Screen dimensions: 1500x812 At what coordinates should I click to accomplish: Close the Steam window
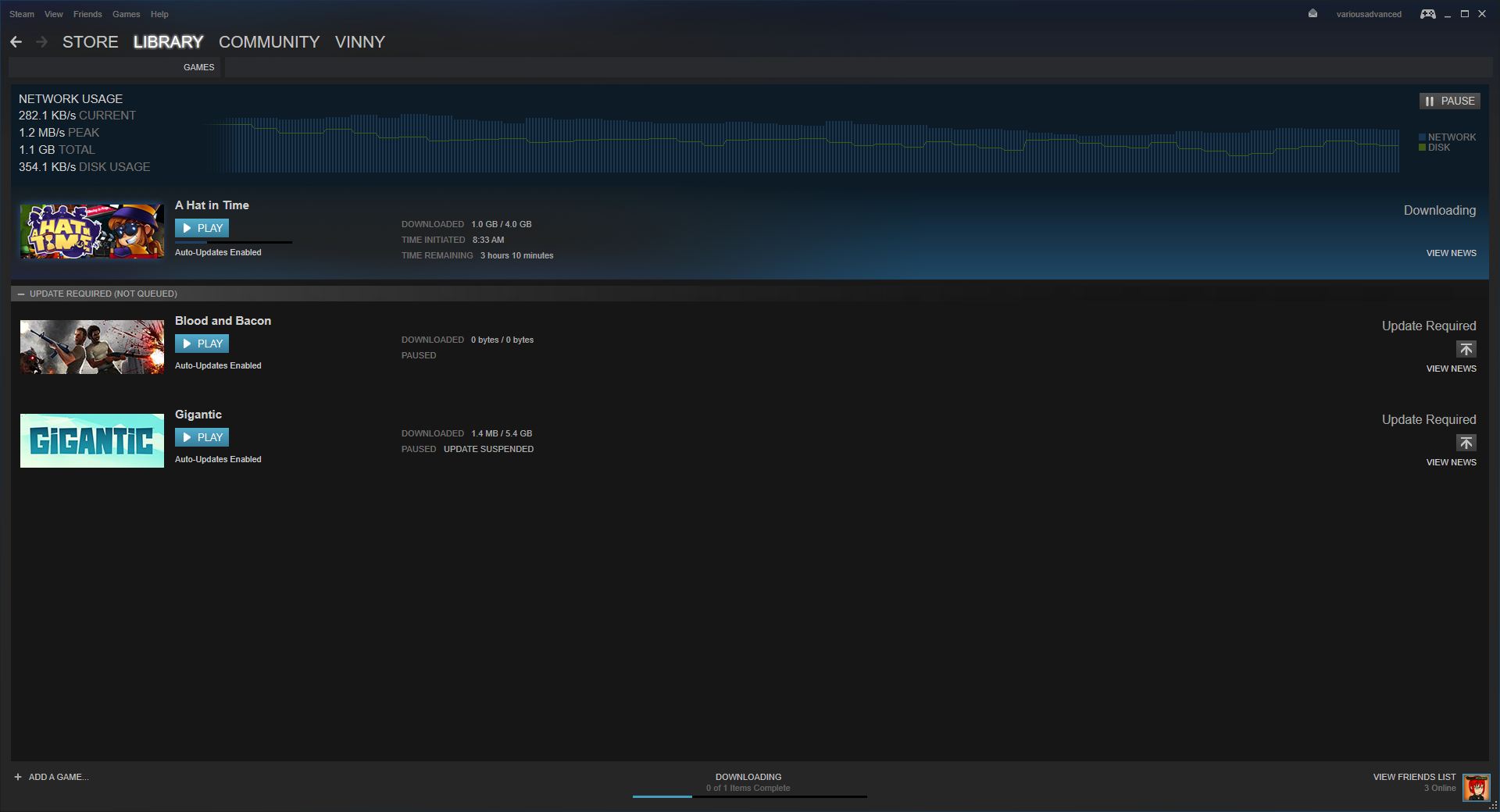(1482, 14)
